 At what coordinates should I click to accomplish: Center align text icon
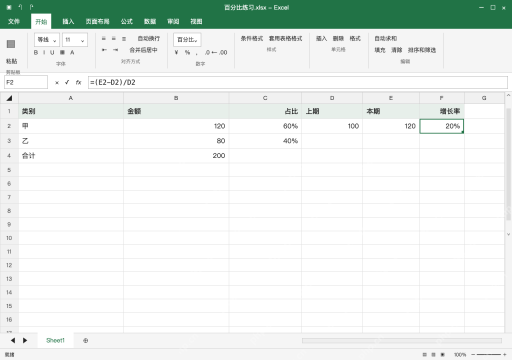(114, 39)
